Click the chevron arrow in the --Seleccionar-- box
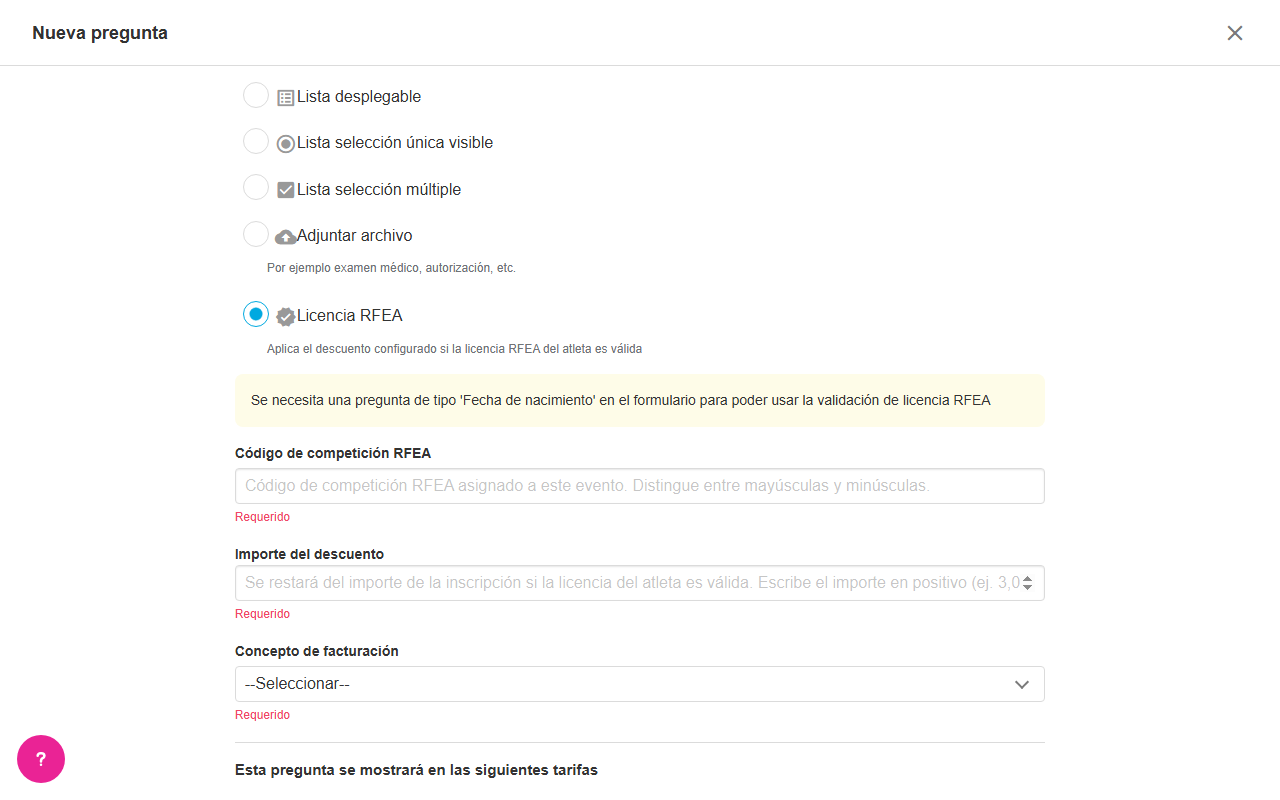 [1022, 685]
